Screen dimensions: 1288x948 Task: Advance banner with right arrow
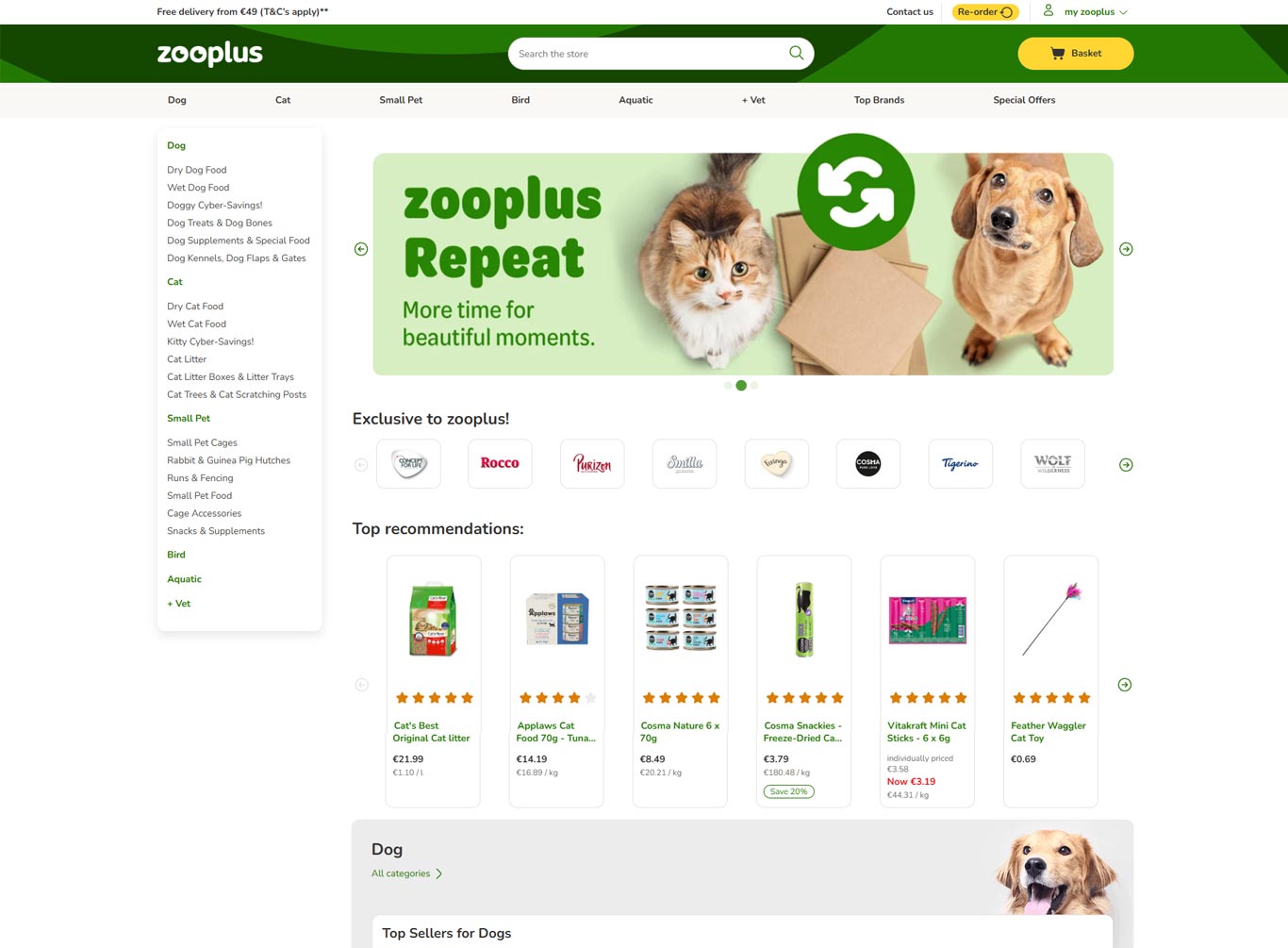pos(1126,249)
